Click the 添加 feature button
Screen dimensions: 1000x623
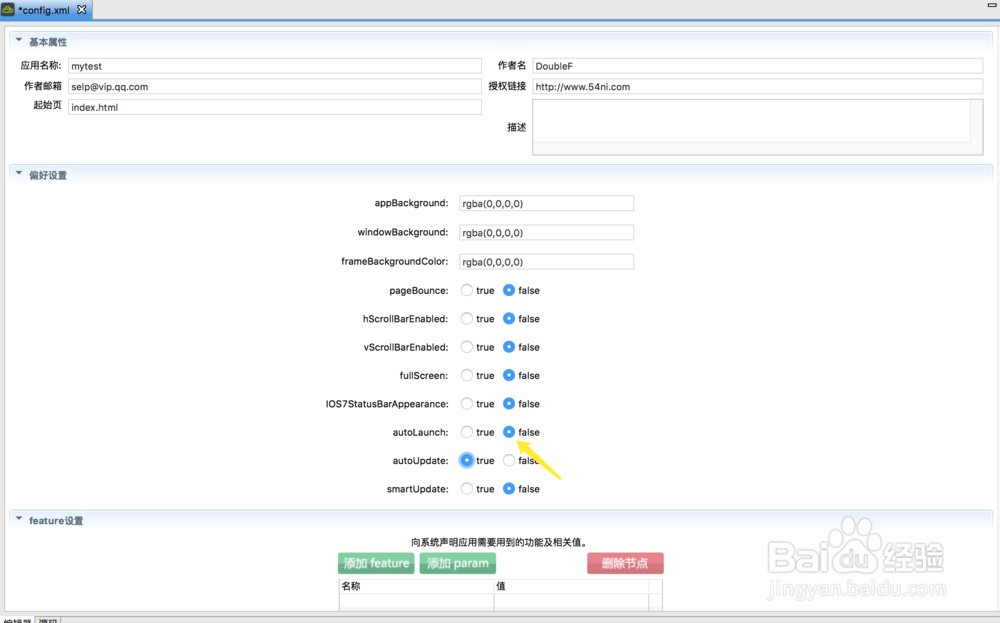point(376,563)
